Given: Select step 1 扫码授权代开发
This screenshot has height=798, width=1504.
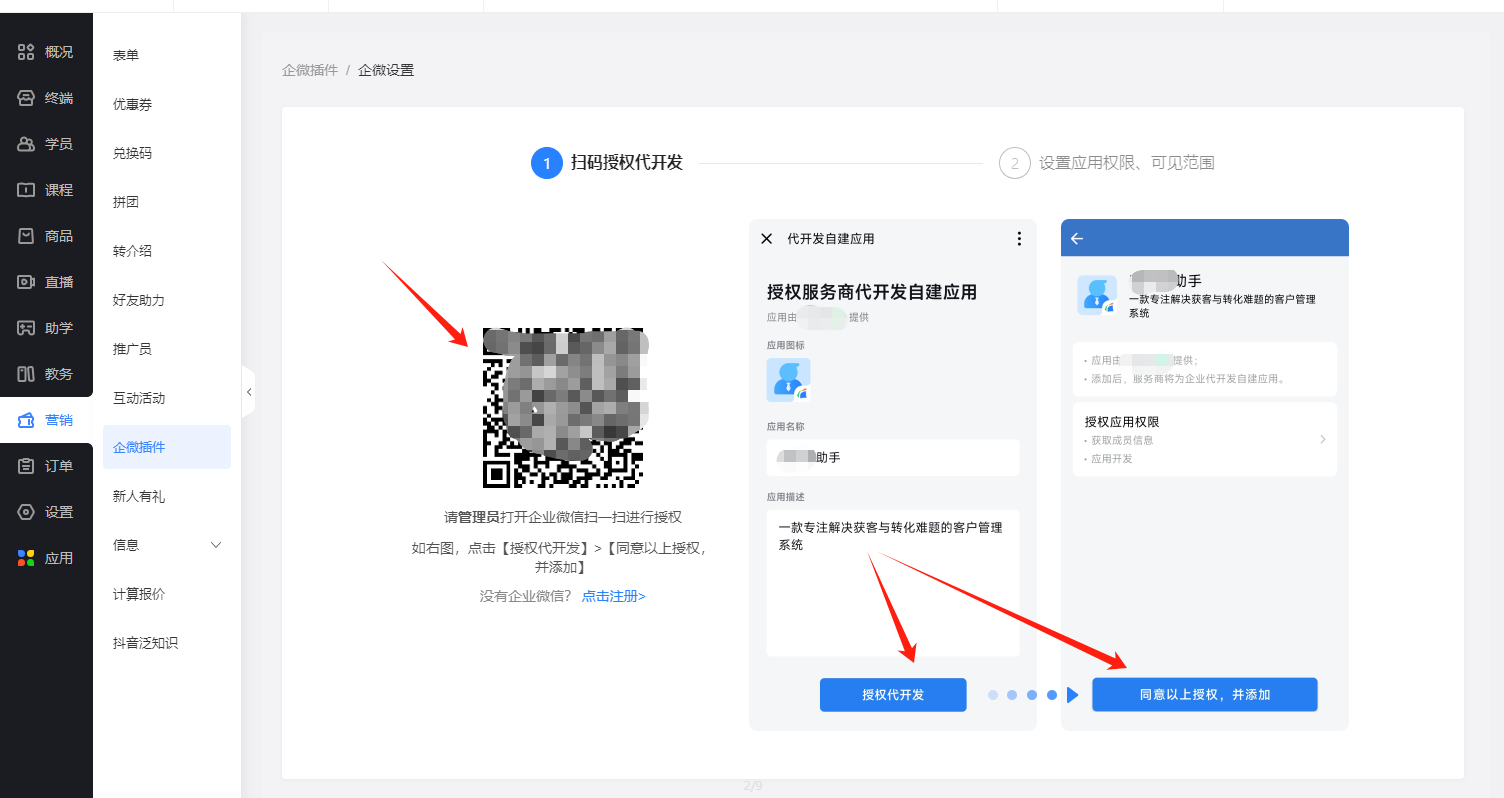Looking at the screenshot, I should point(607,163).
